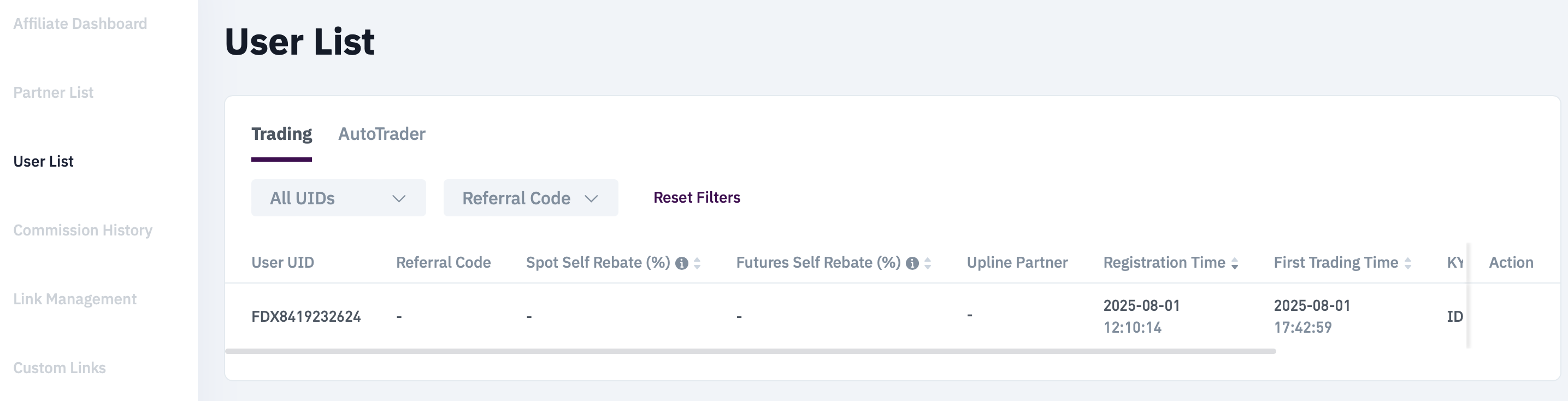1568x401 pixels.
Task: Go to Partner List in sidebar
Action: tap(53, 92)
